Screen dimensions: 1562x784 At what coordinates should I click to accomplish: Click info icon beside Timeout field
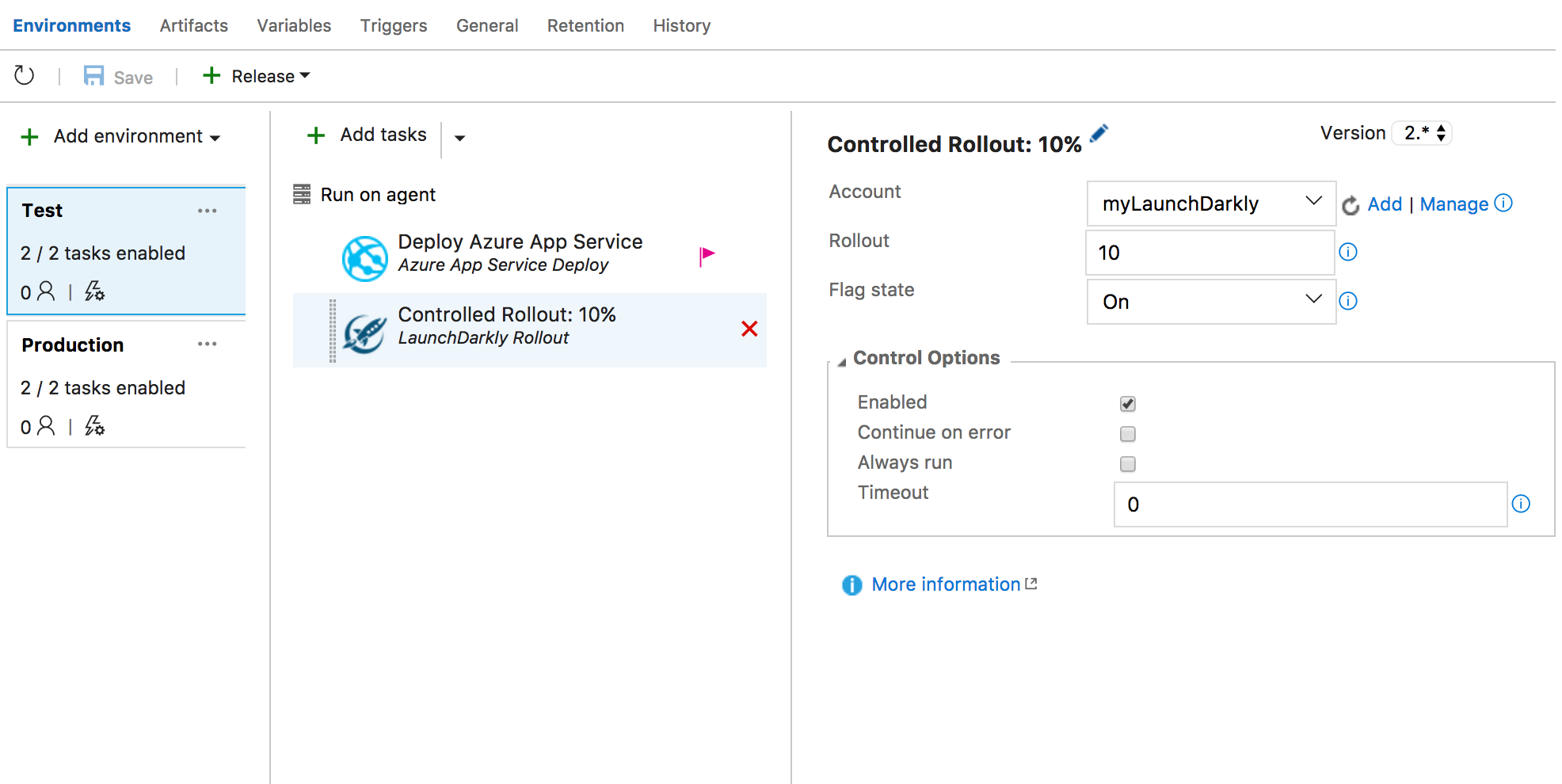coord(1521,504)
